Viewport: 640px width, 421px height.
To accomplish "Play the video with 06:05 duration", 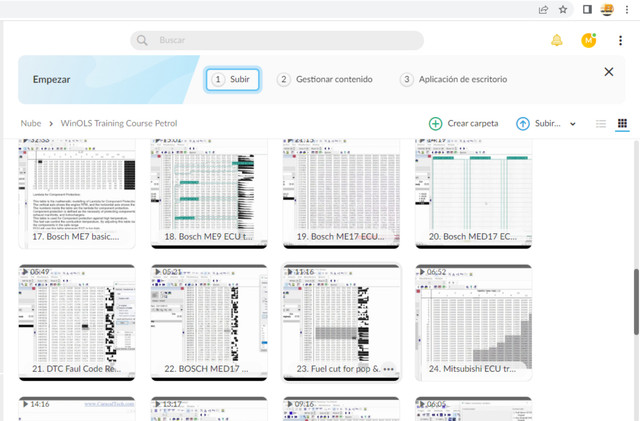I will (x=473, y=409).
